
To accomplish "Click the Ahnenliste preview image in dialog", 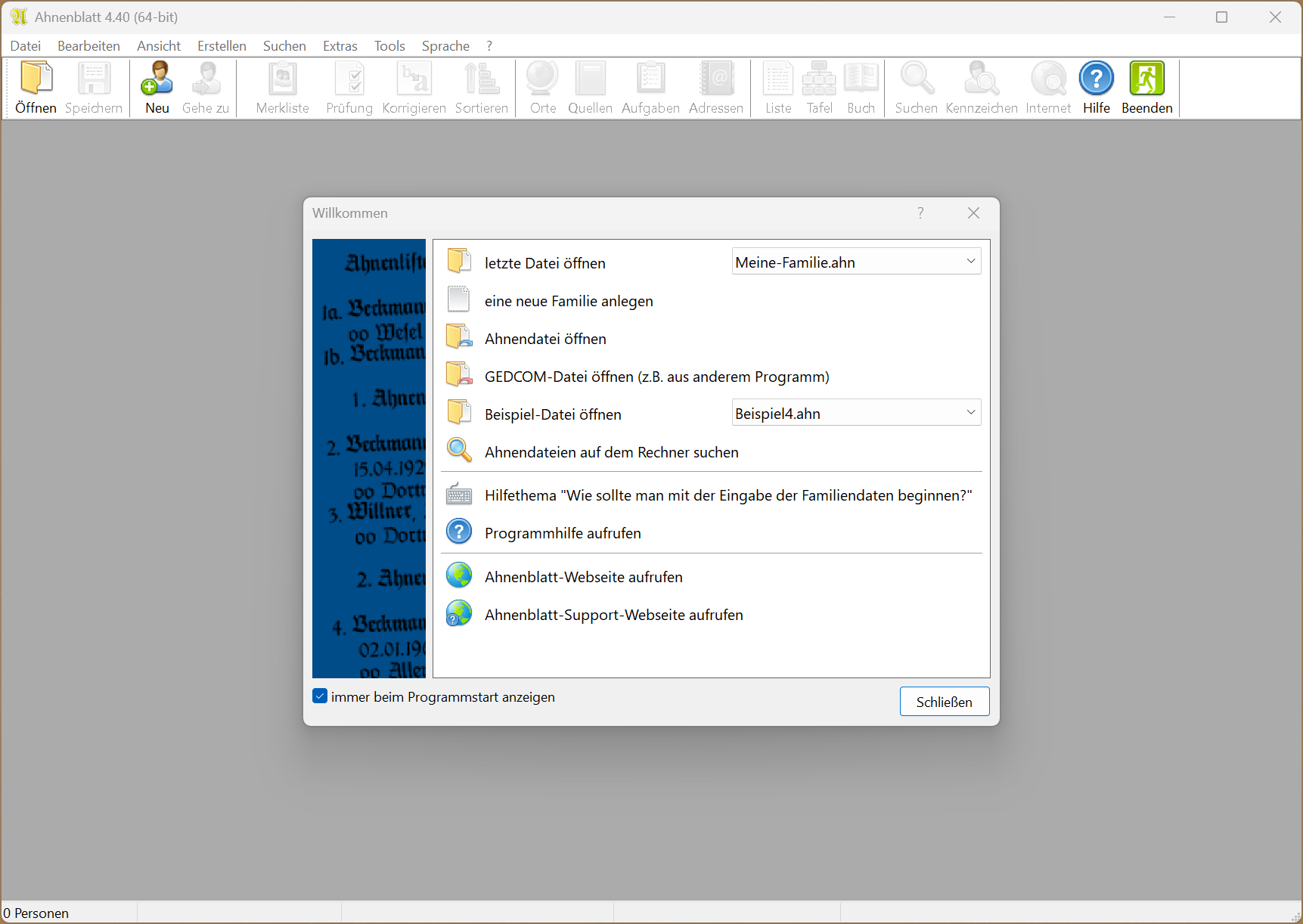I will pyautogui.click(x=369, y=458).
